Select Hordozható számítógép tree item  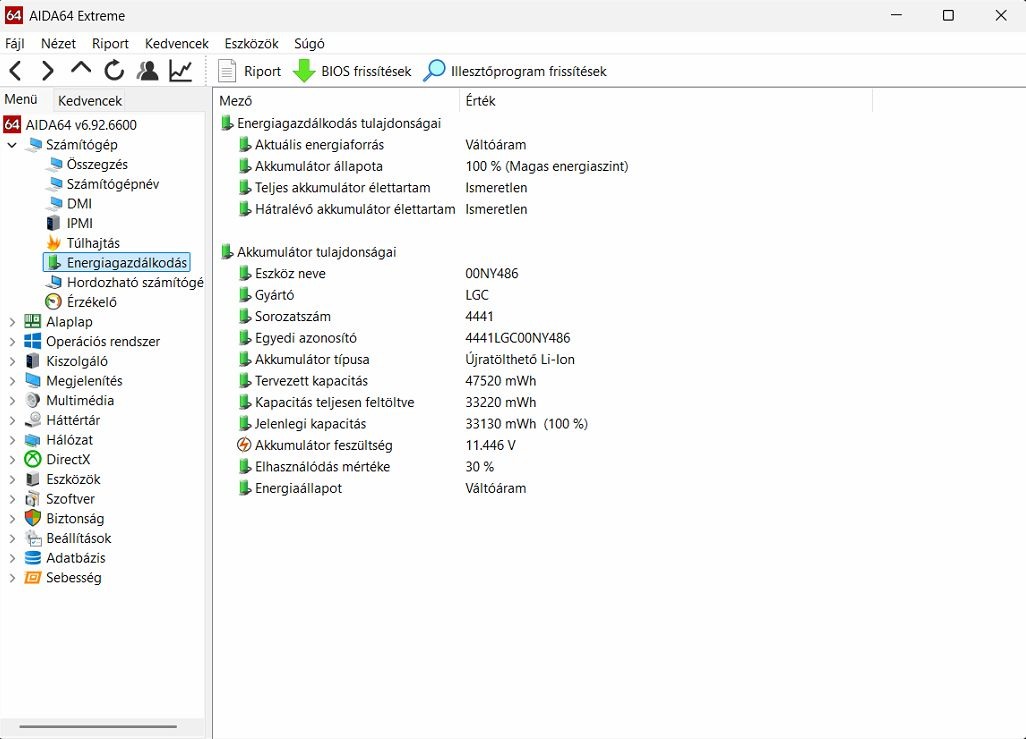135,282
